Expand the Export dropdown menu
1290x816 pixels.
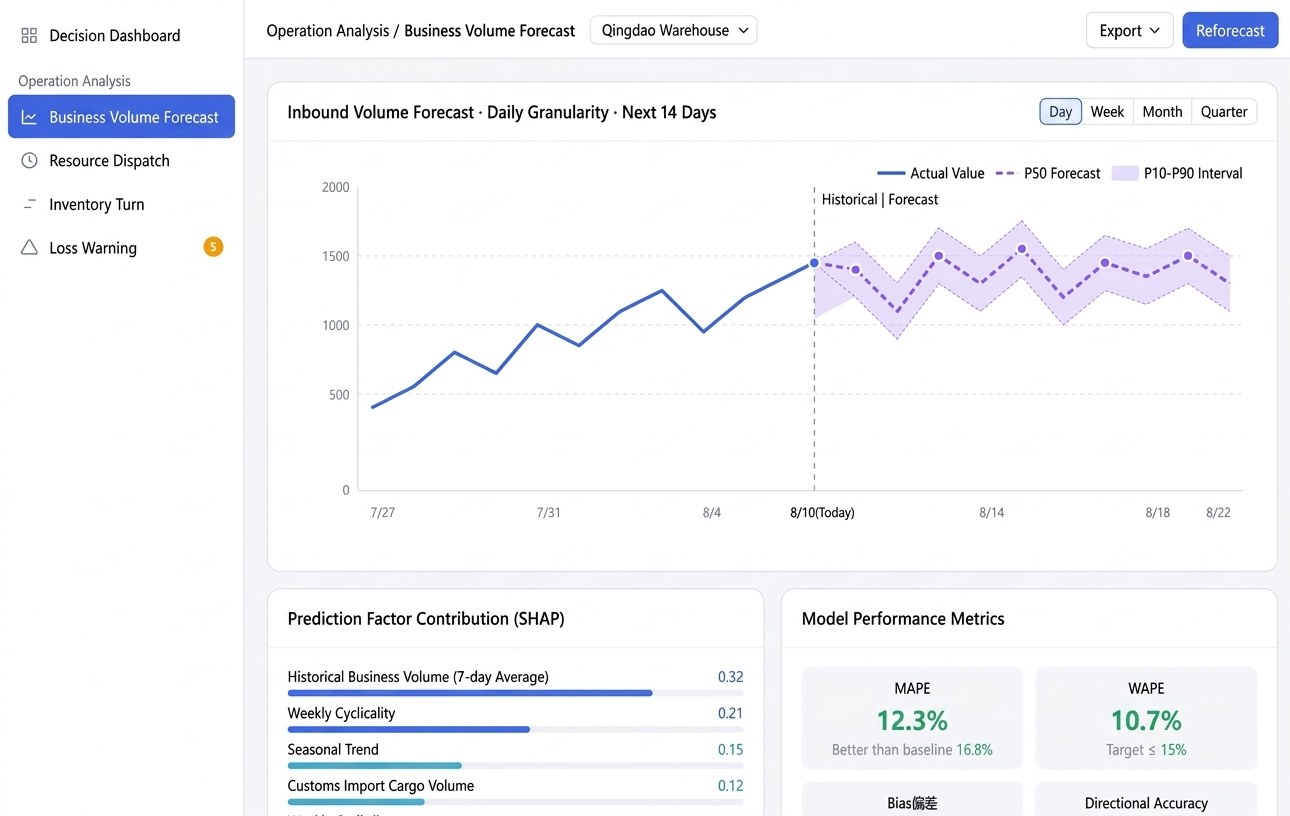click(1129, 31)
